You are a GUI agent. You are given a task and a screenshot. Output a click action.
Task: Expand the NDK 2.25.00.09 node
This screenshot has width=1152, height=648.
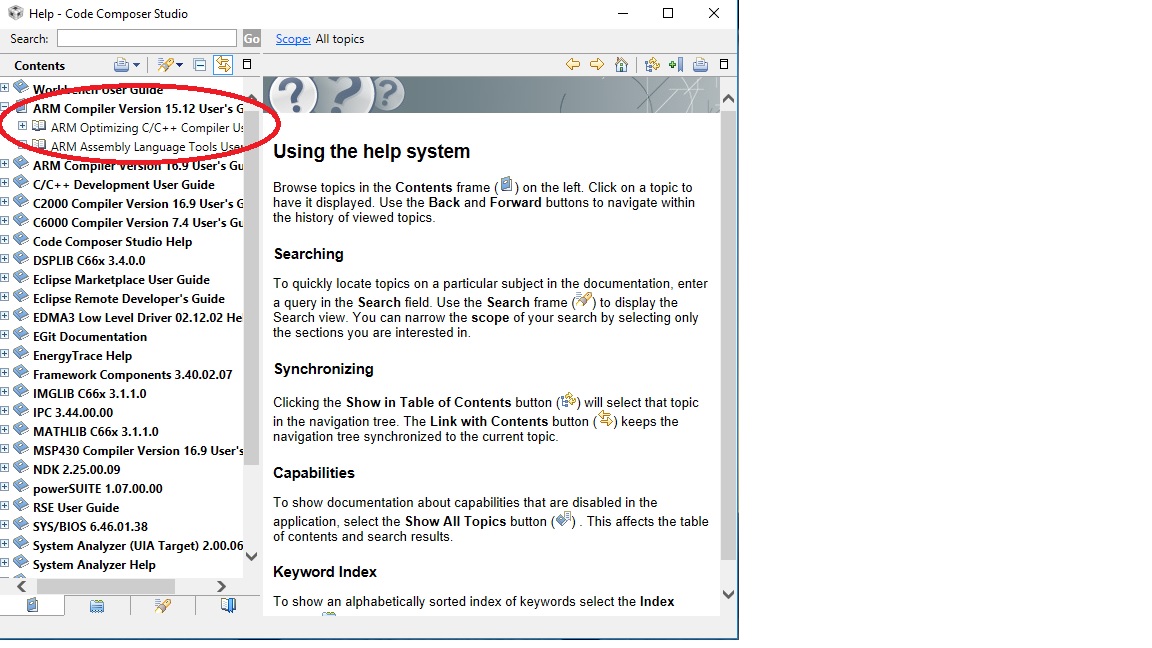pos(4,469)
